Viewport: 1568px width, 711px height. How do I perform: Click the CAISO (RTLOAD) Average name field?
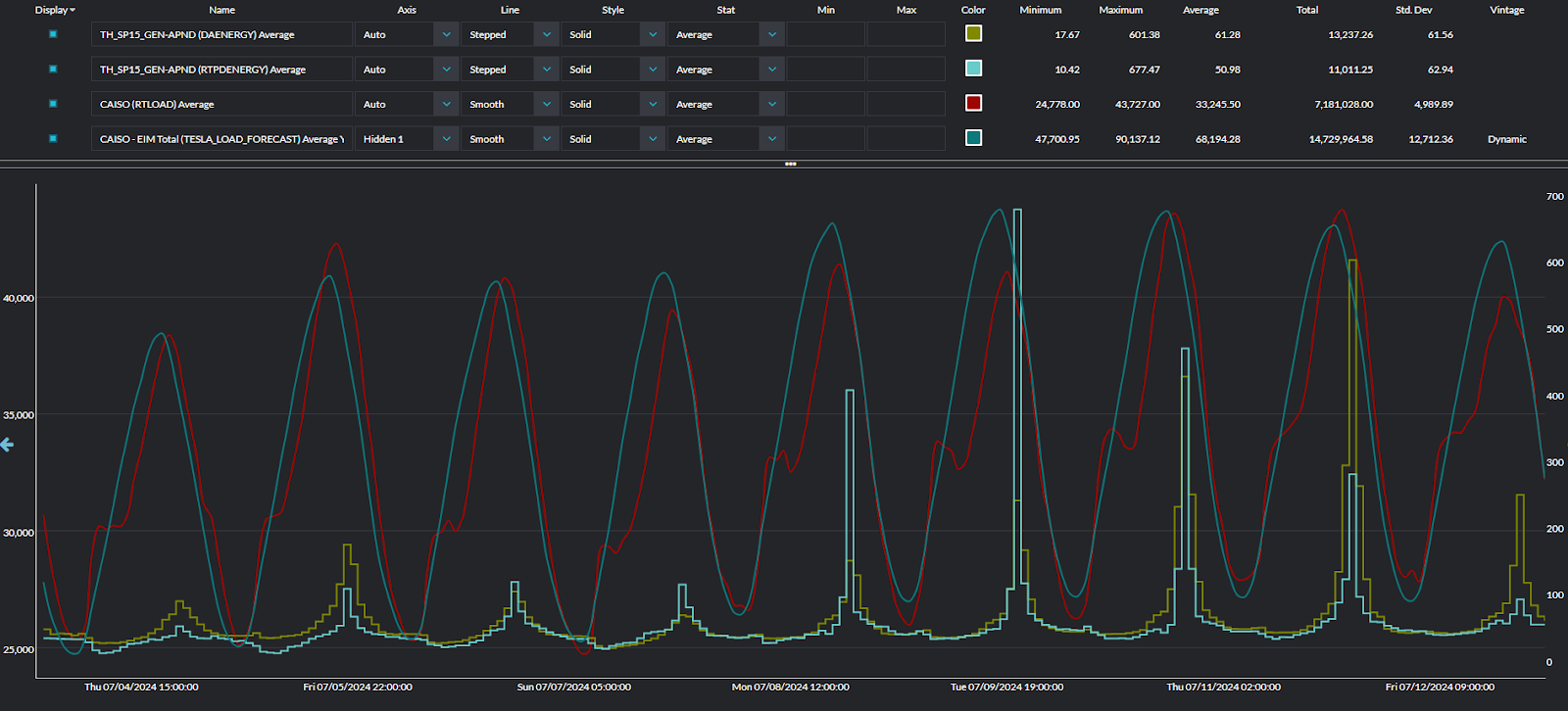tap(221, 104)
